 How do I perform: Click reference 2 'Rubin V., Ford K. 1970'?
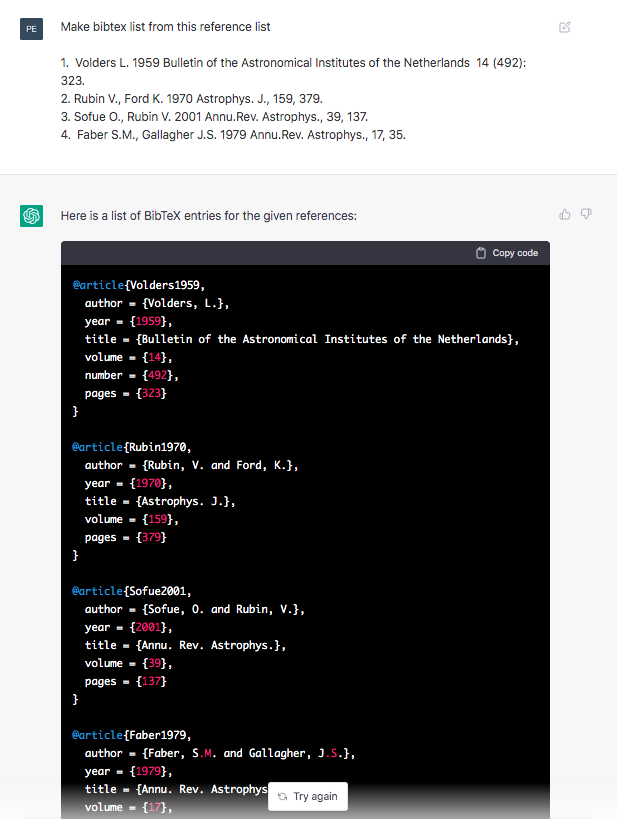pyautogui.click(x=192, y=99)
